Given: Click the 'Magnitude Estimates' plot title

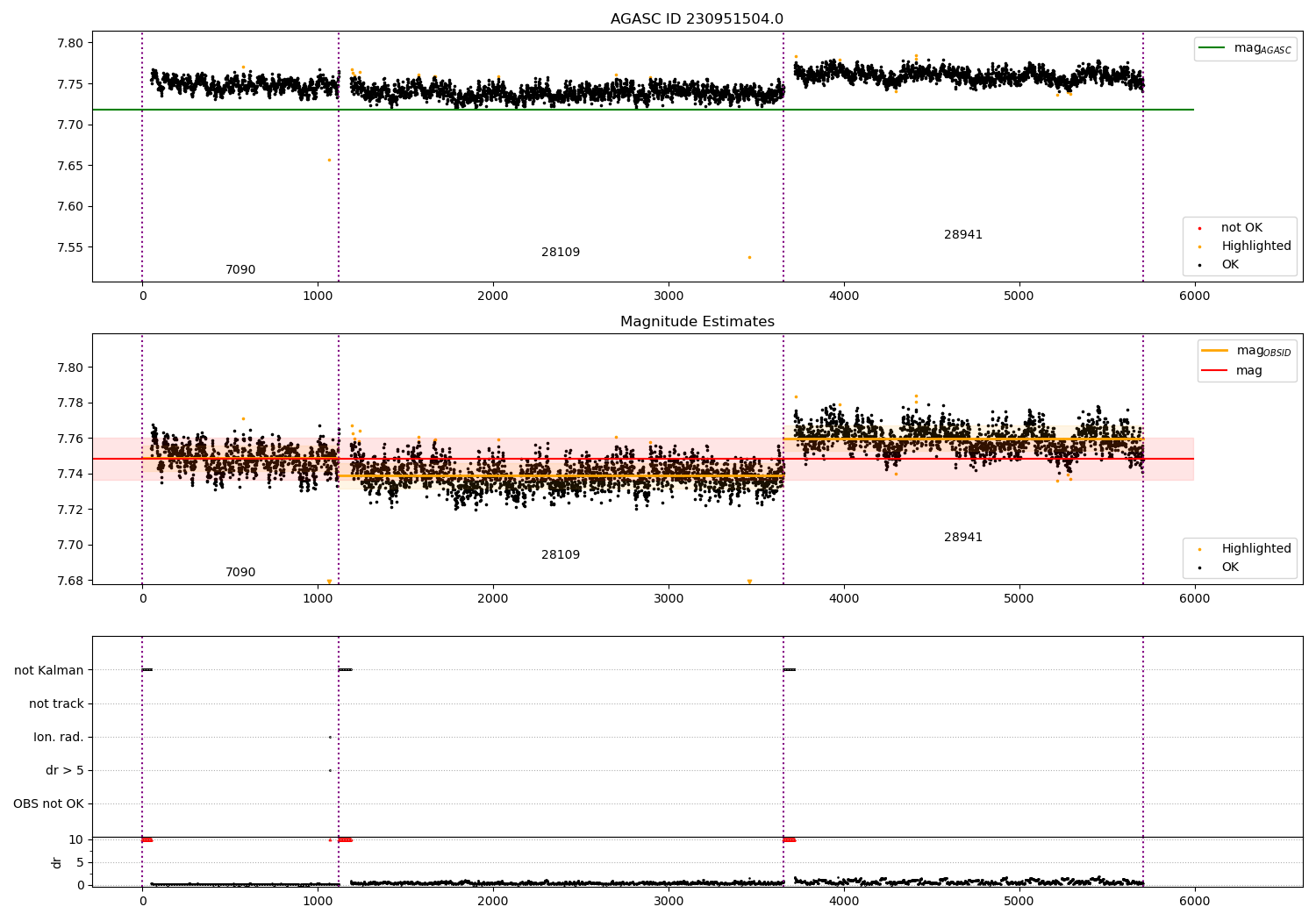Looking at the screenshot, I should pyautogui.click(x=697, y=322).
